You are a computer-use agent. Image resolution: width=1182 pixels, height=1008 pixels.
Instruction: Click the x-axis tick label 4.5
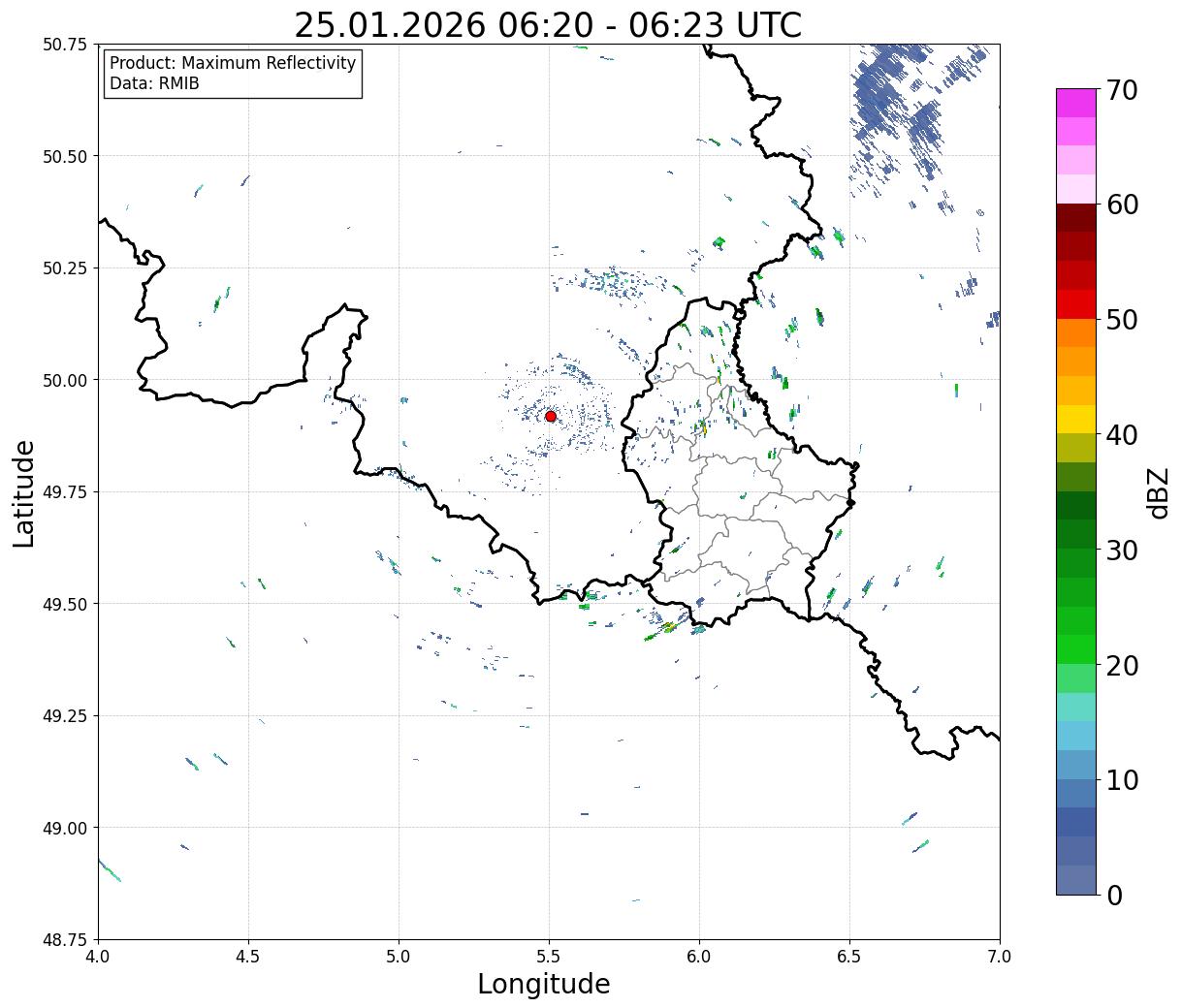[248, 957]
